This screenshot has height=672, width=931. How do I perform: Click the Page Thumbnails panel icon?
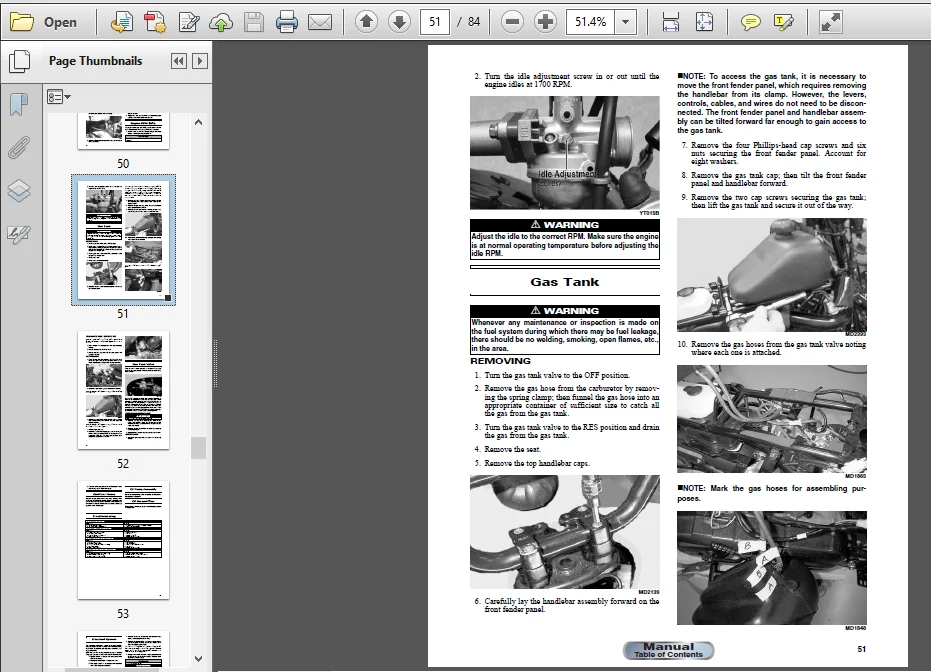(19, 61)
